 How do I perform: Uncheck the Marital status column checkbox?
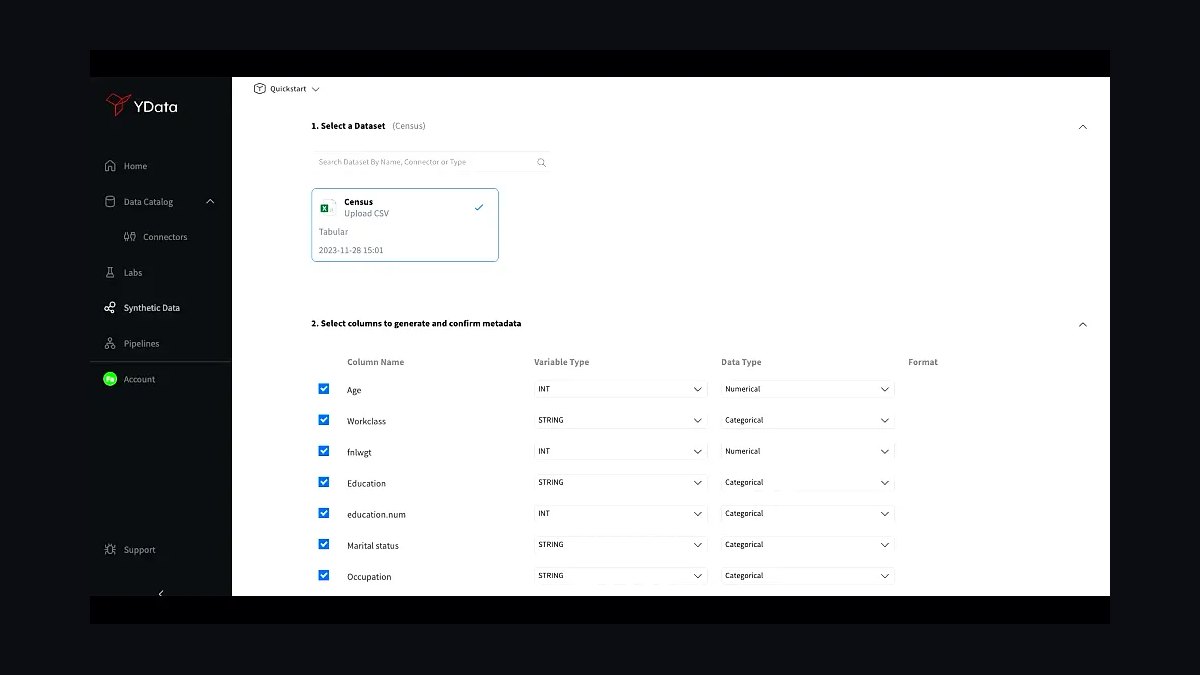tap(324, 544)
